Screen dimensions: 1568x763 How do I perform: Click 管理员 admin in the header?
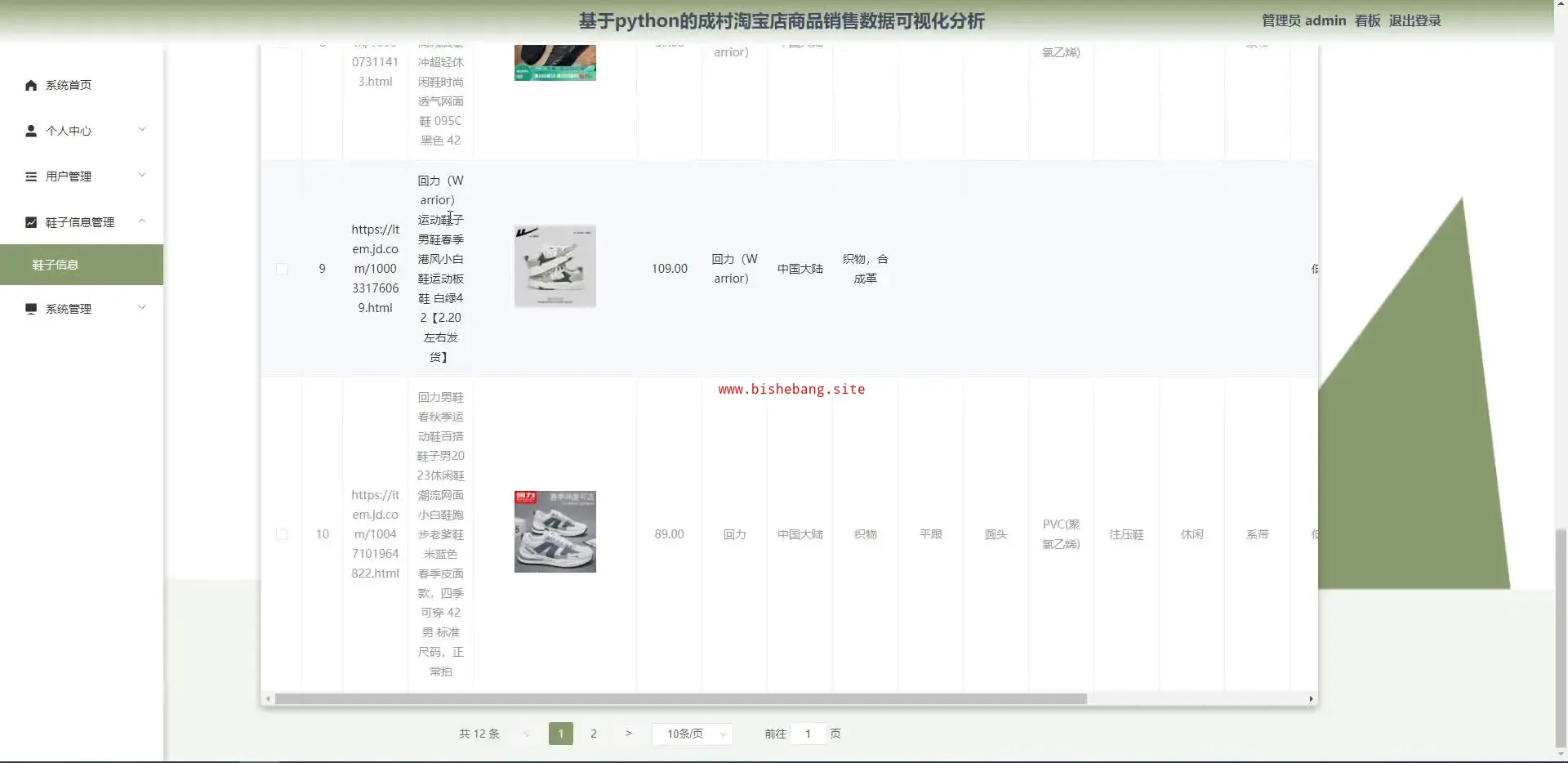tap(1303, 21)
